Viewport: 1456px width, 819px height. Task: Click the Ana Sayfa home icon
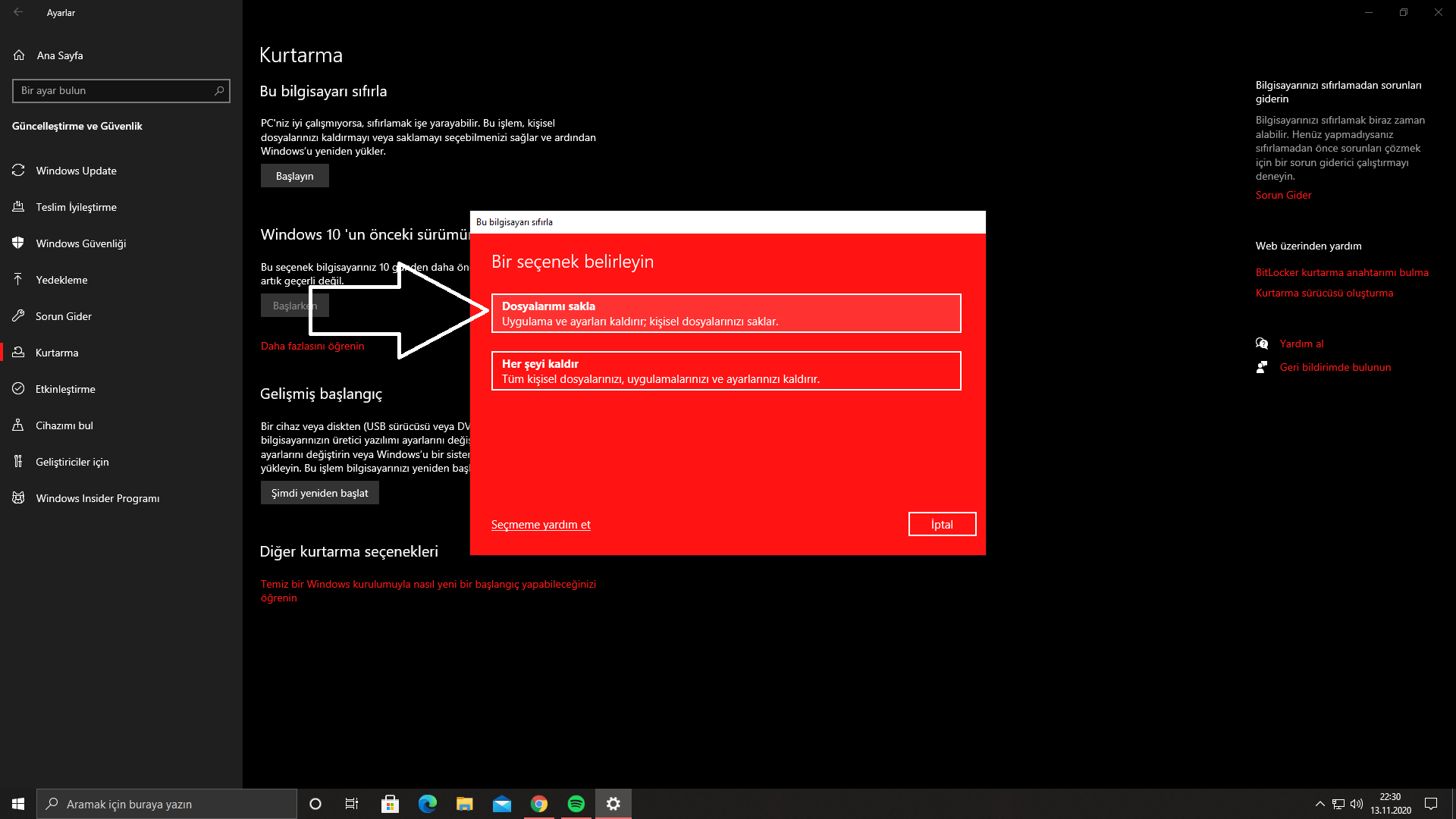(19, 55)
